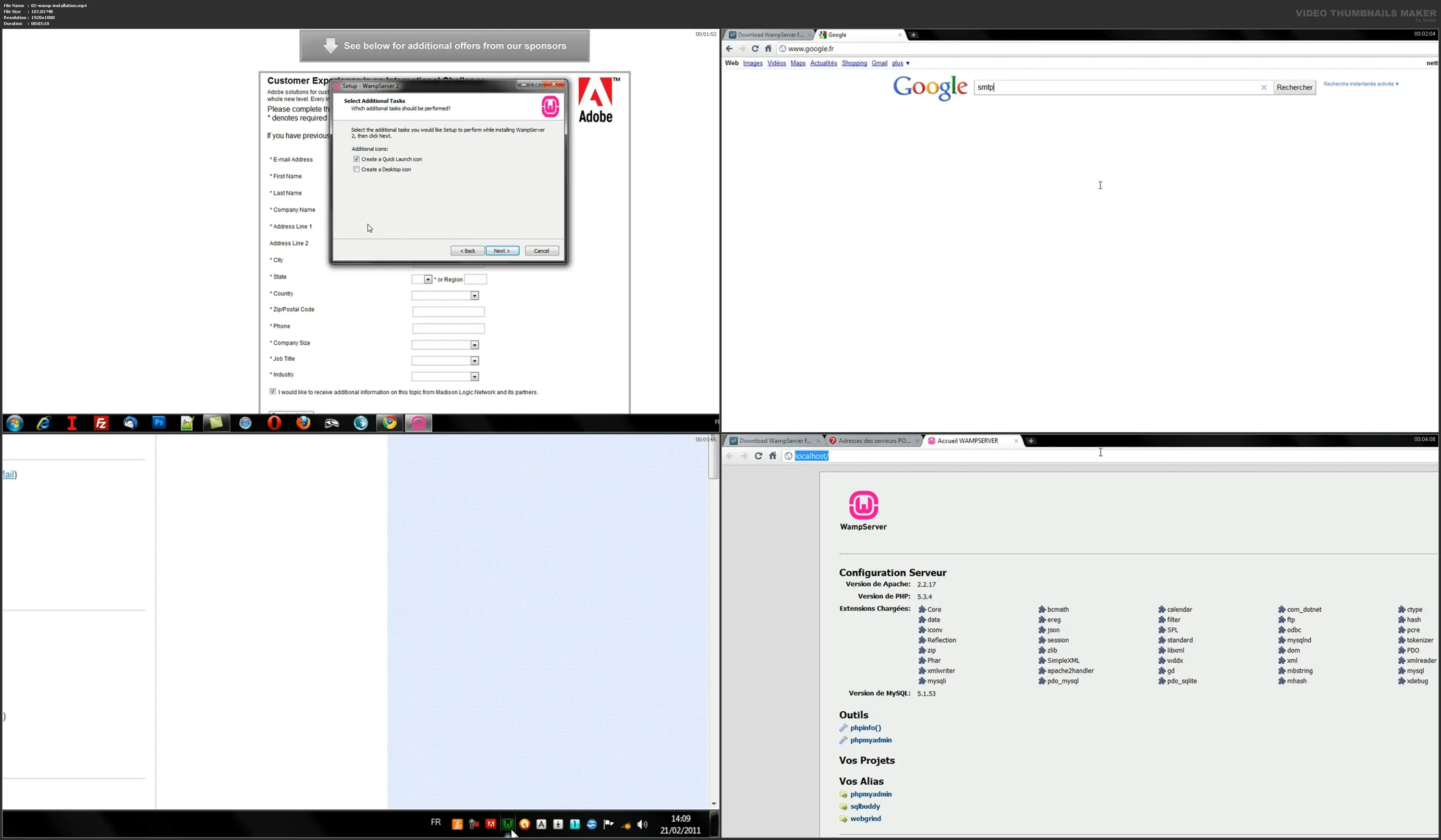Image resolution: width=1441 pixels, height=840 pixels.
Task: Open the Windows Start orb
Action: (x=15, y=423)
